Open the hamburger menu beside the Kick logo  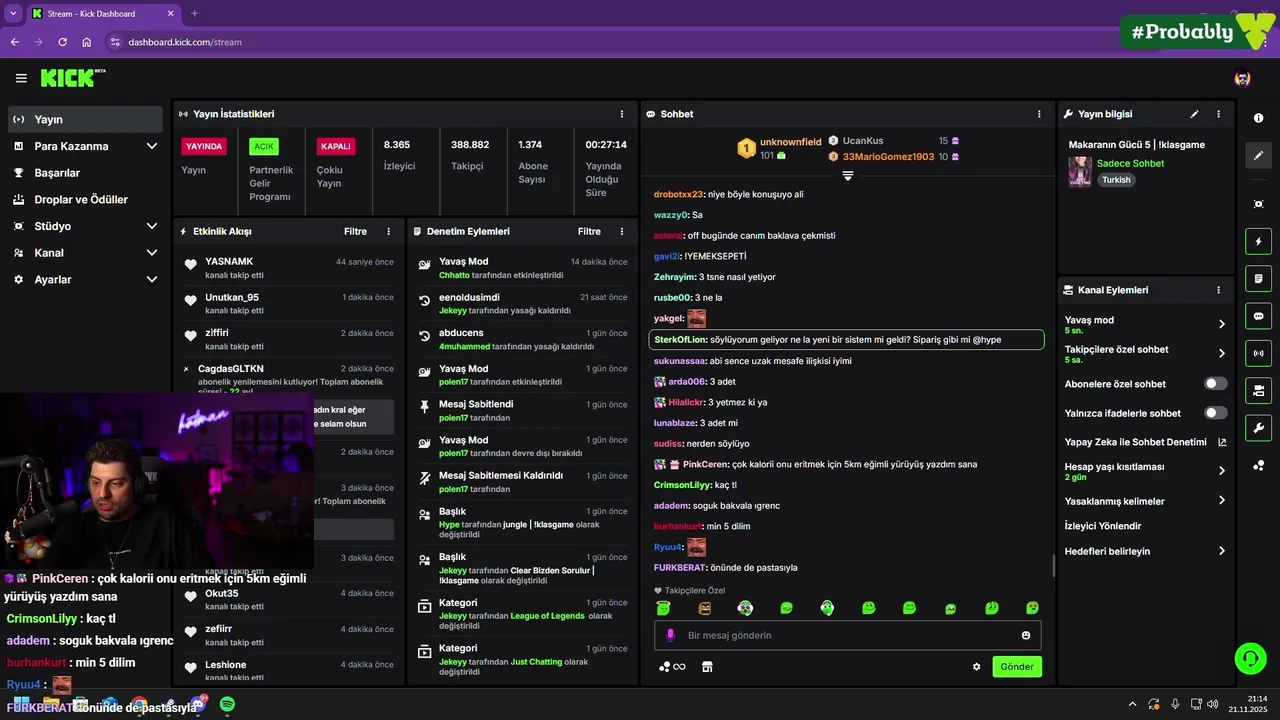pyautogui.click(x=21, y=78)
